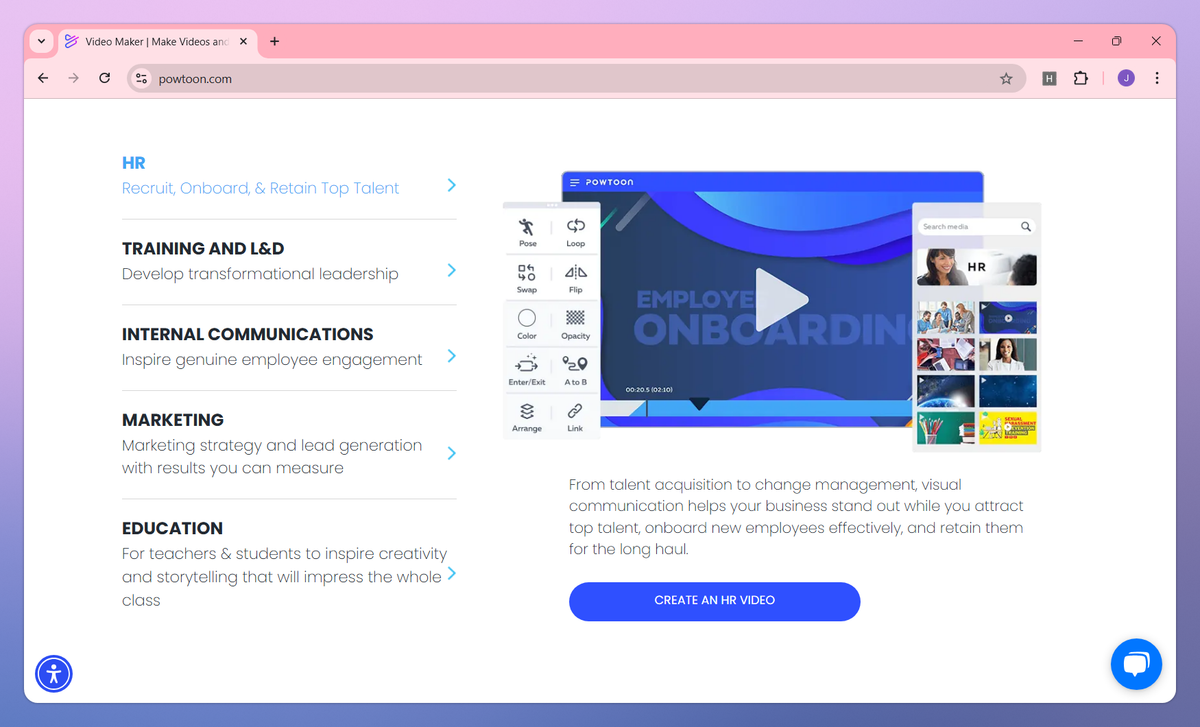
Task: Reload the Powtoon page
Action: (x=104, y=78)
